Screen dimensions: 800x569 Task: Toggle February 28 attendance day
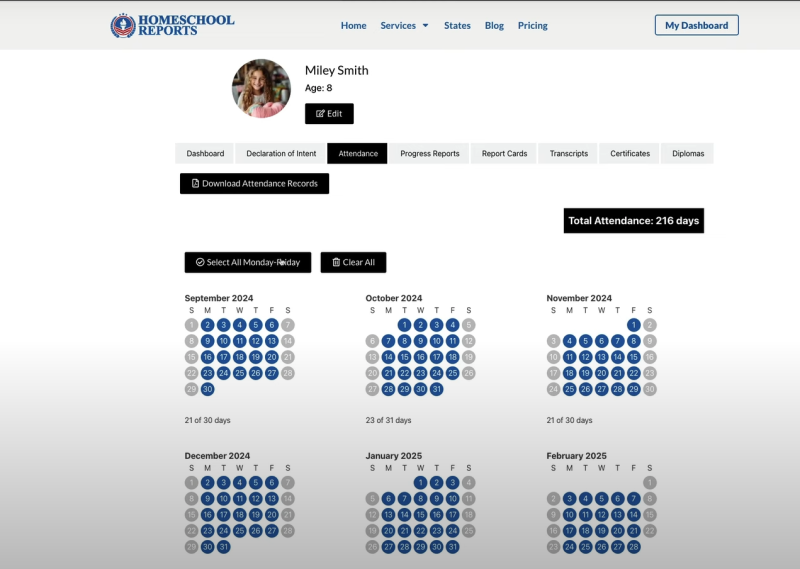pyautogui.click(x=634, y=547)
